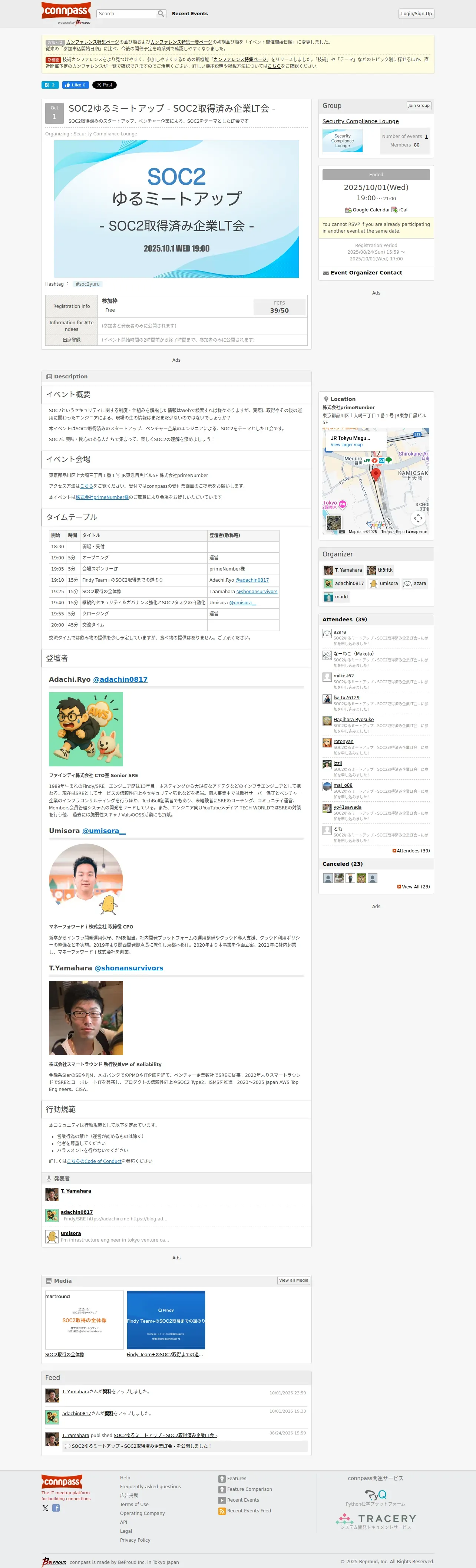Click the SOC2 event banner image
This screenshot has width=476, height=1568.
176,209
